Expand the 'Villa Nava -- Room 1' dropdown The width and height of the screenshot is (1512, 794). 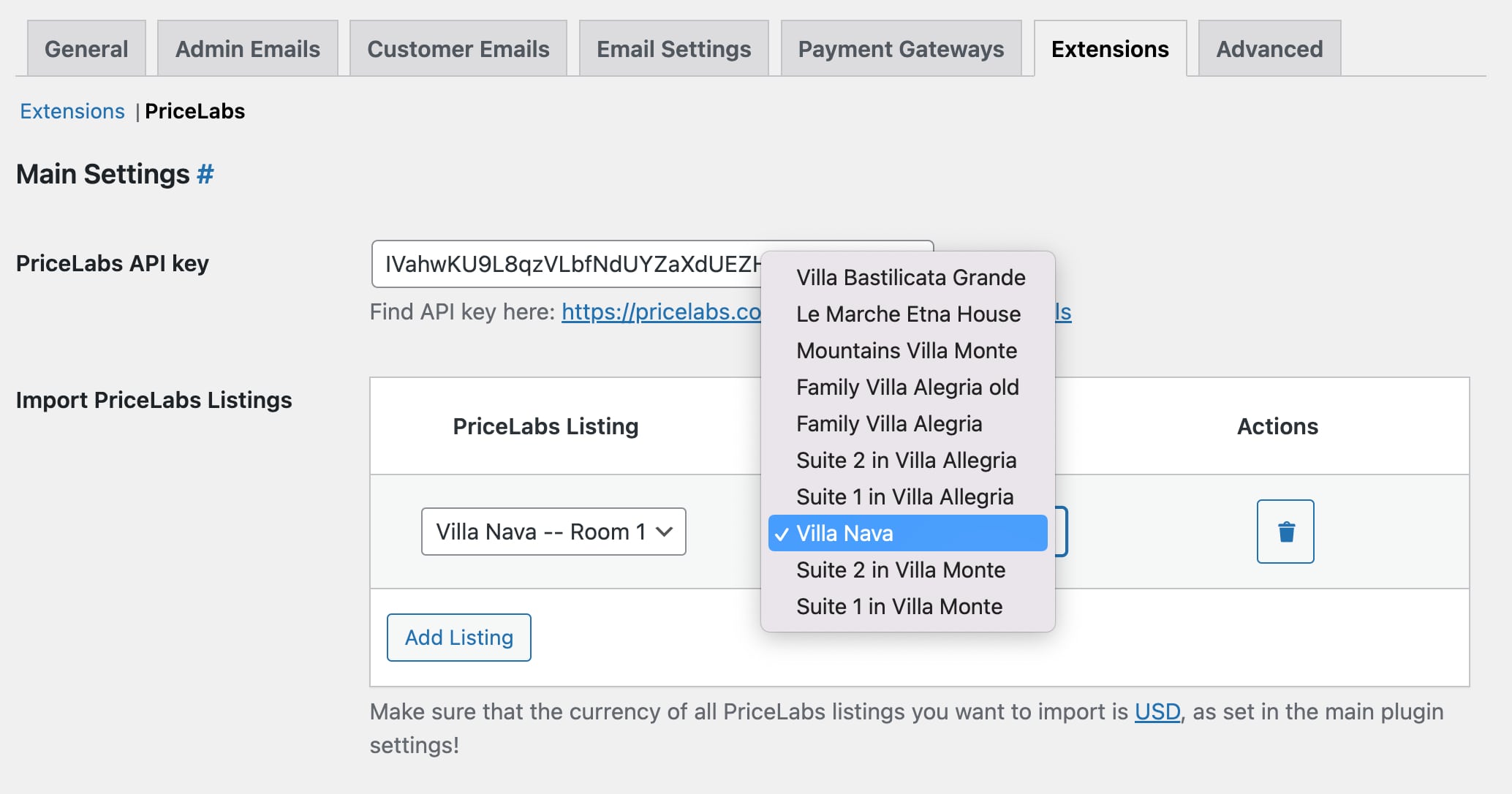click(x=555, y=531)
